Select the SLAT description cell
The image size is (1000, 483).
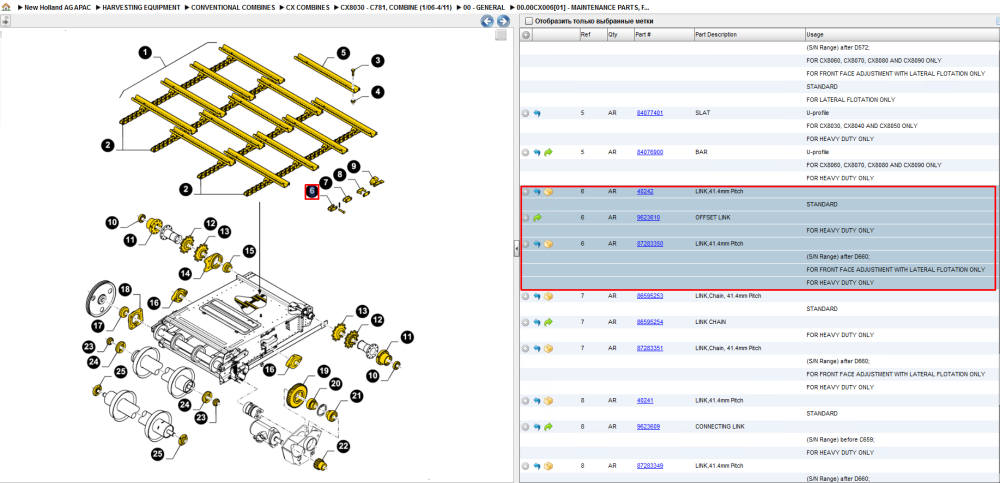tap(702, 113)
